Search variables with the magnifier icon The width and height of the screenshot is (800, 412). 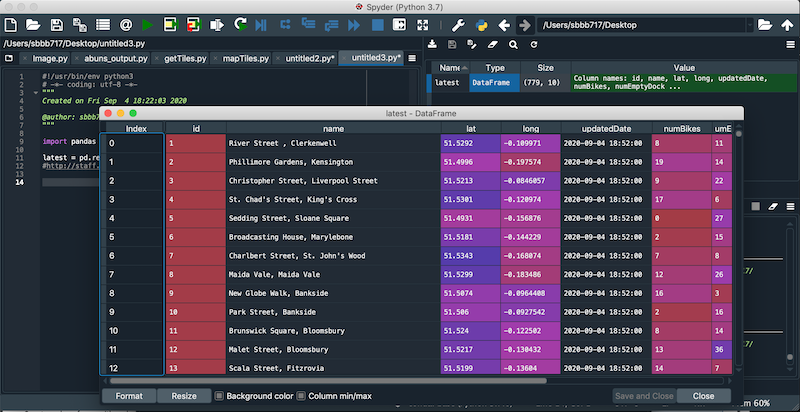pyautogui.click(x=513, y=44)
